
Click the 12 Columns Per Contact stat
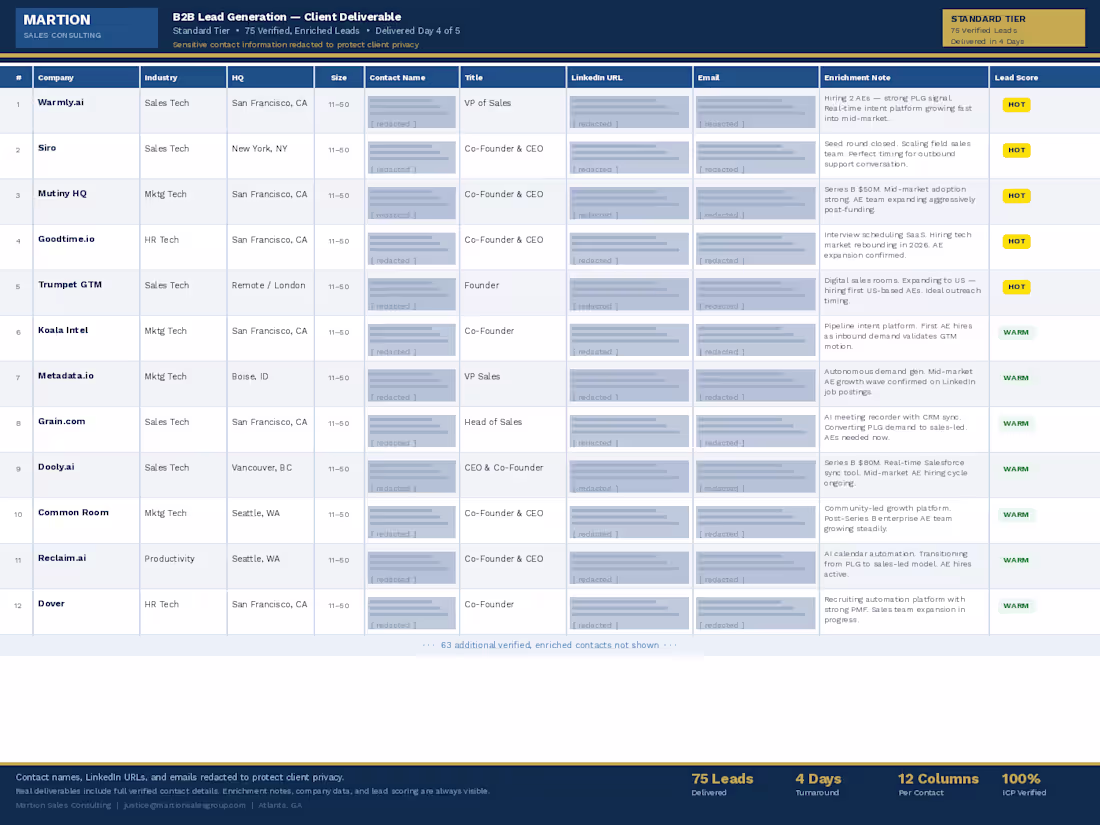tap(938, 784)
